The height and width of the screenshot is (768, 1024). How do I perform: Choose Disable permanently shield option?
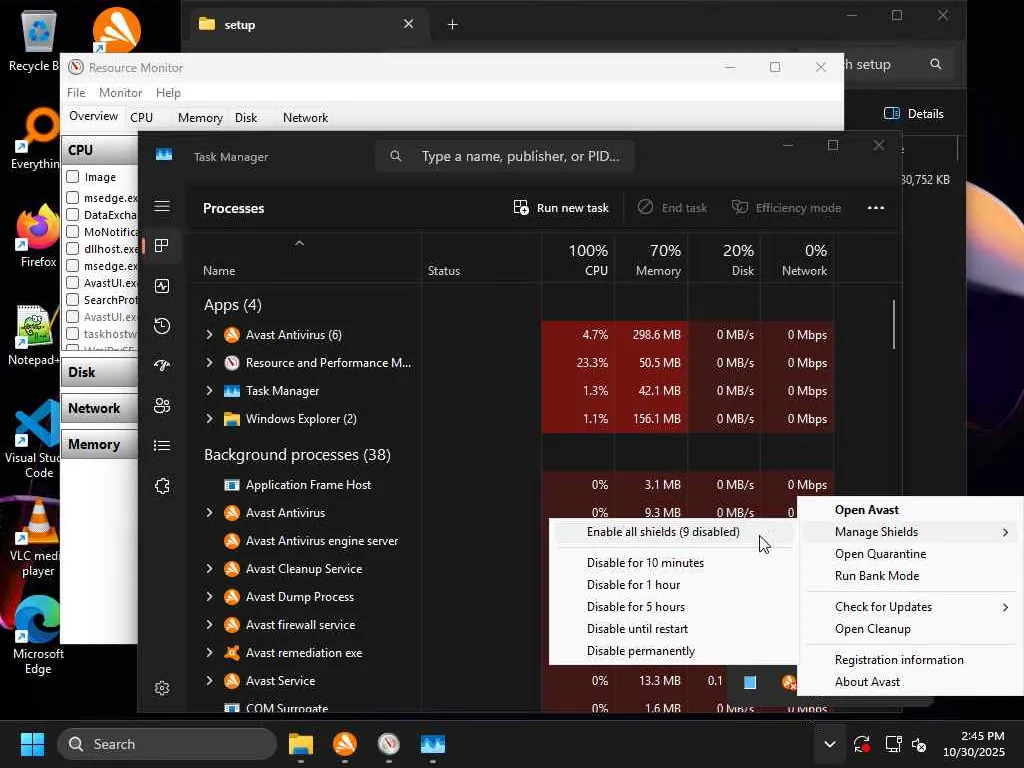pos(641,651)
